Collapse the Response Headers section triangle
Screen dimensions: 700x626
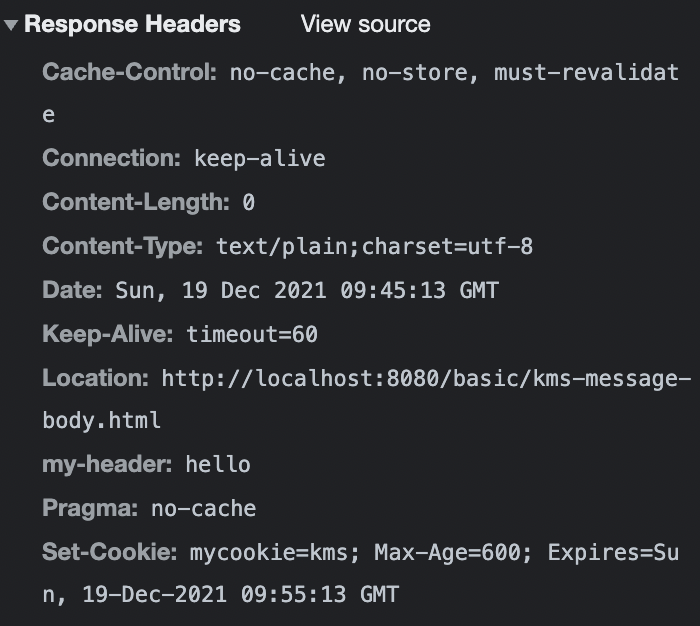click(11, 25)
